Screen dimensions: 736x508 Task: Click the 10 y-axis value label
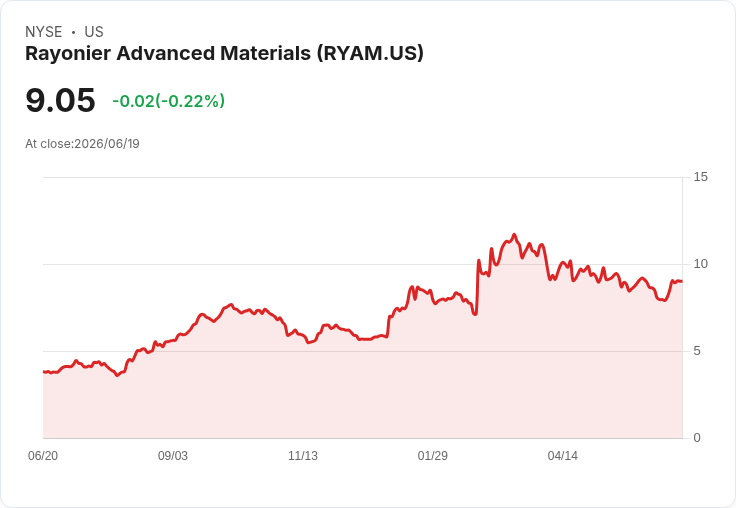click(x=700, y=264)
